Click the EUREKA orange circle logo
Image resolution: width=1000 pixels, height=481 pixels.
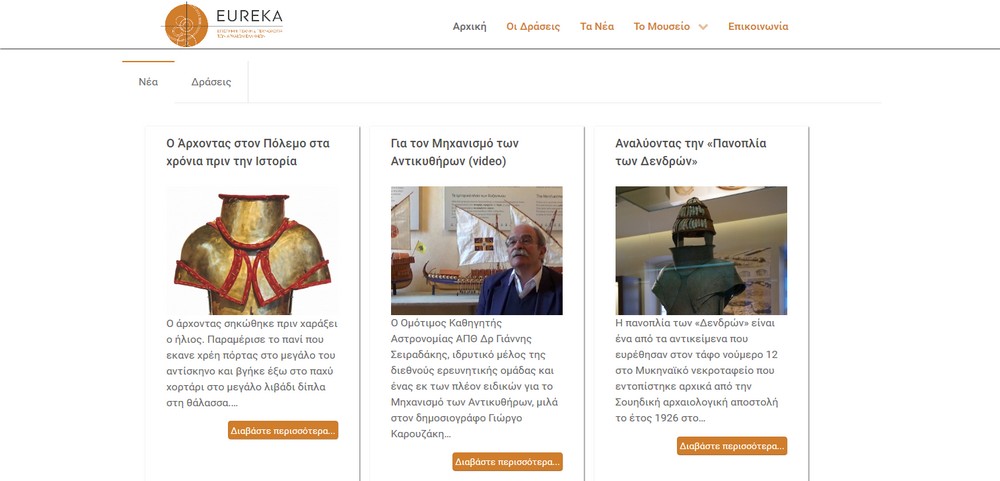coord(186,24)
